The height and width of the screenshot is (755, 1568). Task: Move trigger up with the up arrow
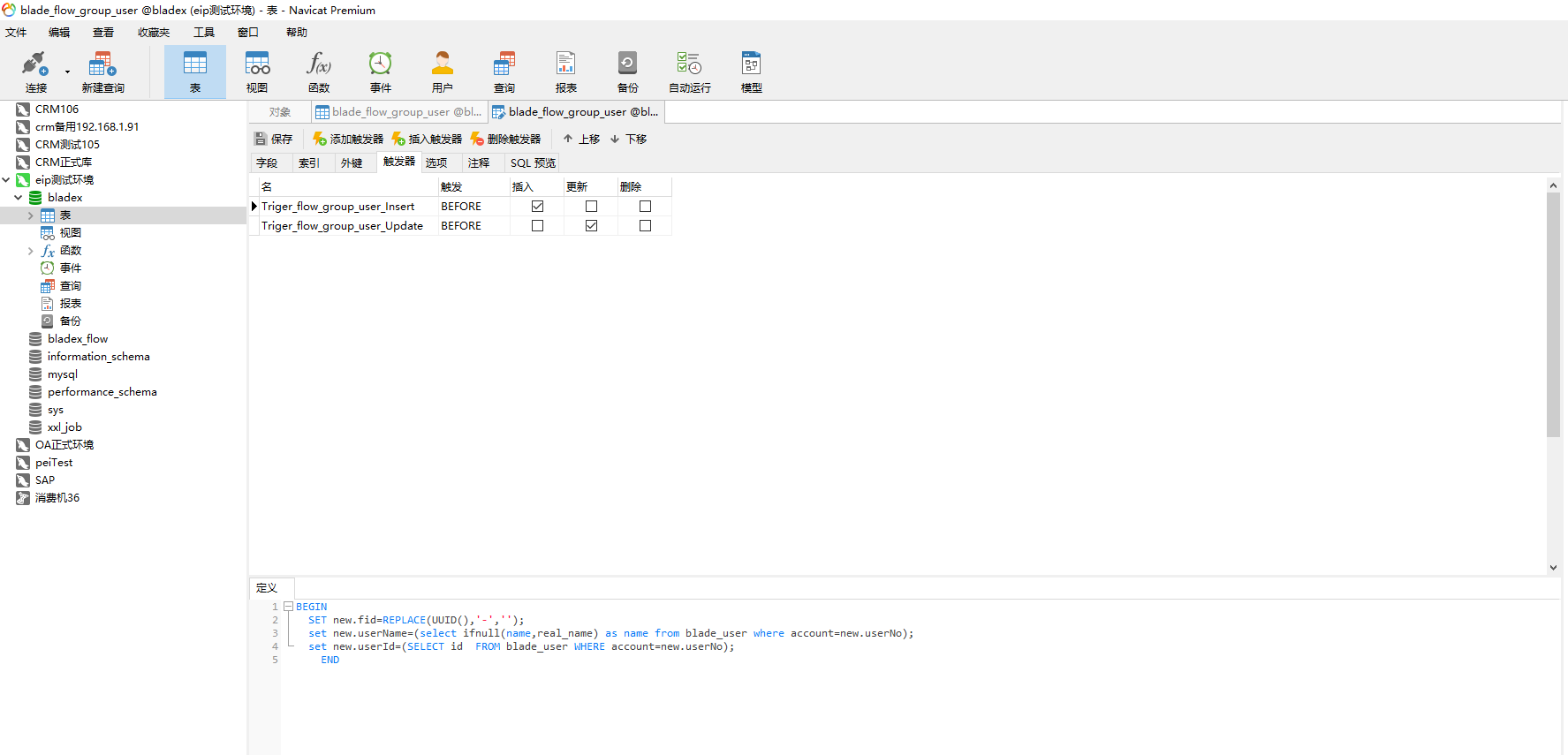581,139
